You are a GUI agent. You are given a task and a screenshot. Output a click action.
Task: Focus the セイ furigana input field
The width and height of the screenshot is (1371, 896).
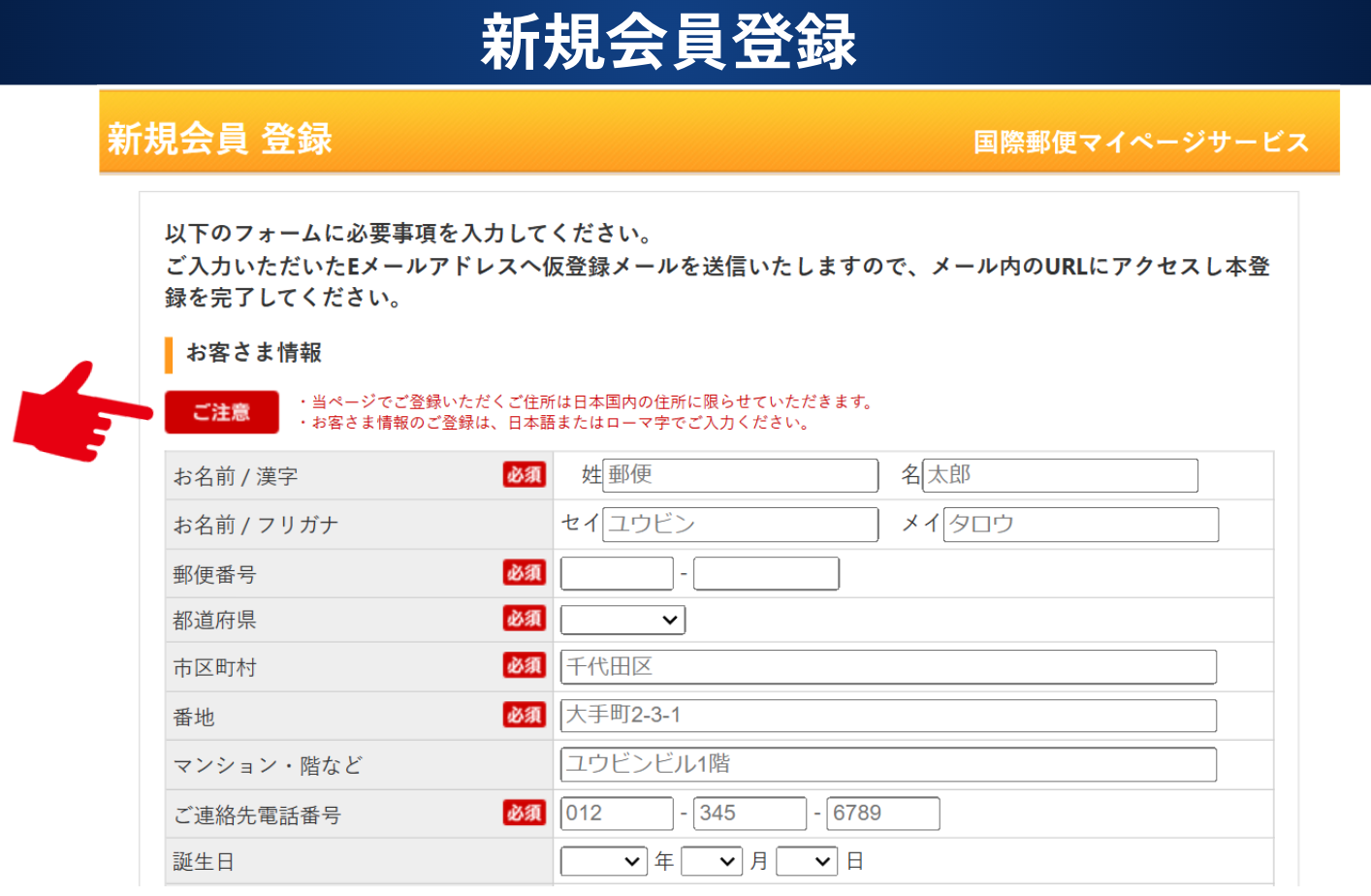(x=740, y=525)
